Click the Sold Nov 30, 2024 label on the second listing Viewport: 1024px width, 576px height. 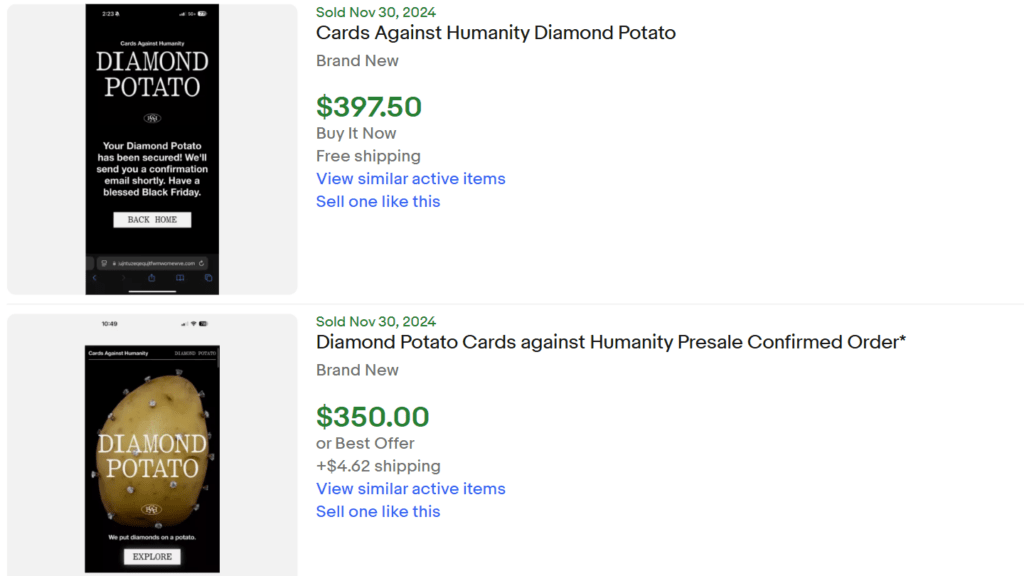[375, 322]
